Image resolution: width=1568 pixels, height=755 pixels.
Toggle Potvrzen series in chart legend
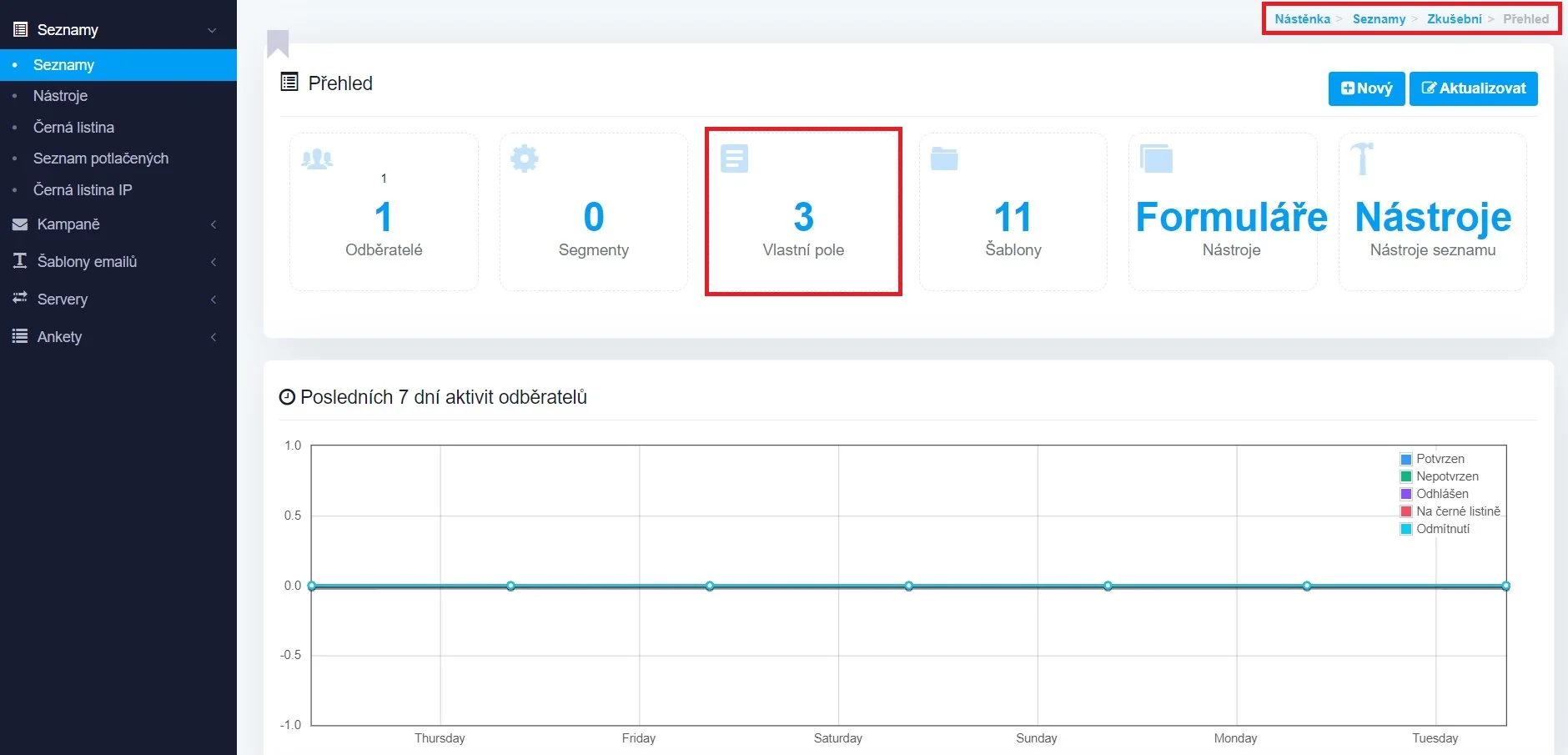click(1440, 459)
